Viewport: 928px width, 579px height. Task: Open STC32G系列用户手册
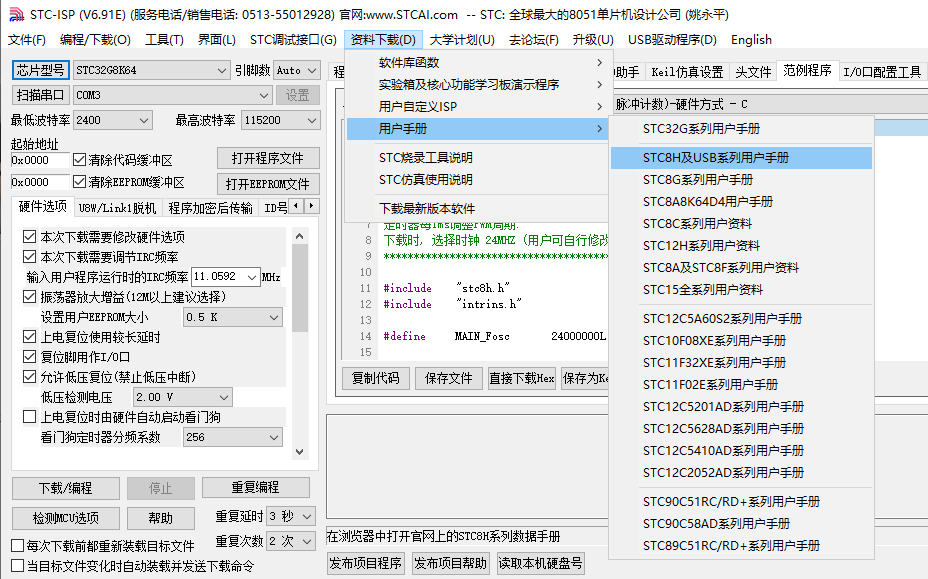coord(741,128)
